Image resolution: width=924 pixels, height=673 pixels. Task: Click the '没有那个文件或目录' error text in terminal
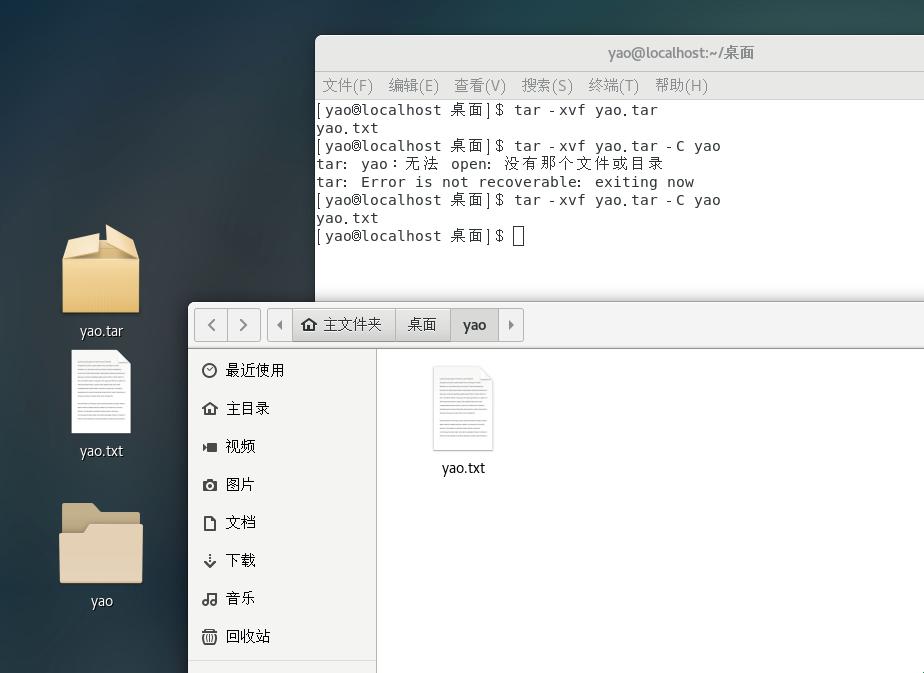point(583,163)
